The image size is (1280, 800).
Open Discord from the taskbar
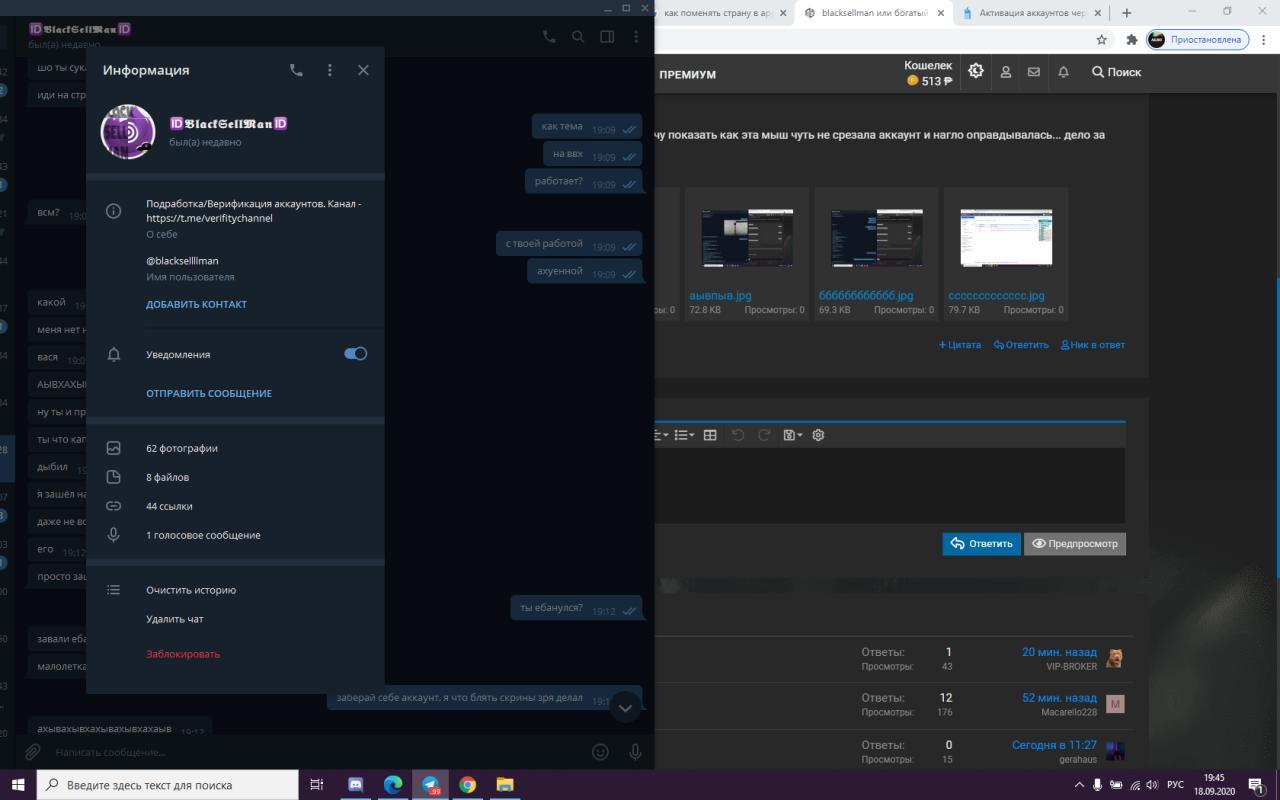click(355, 785)
